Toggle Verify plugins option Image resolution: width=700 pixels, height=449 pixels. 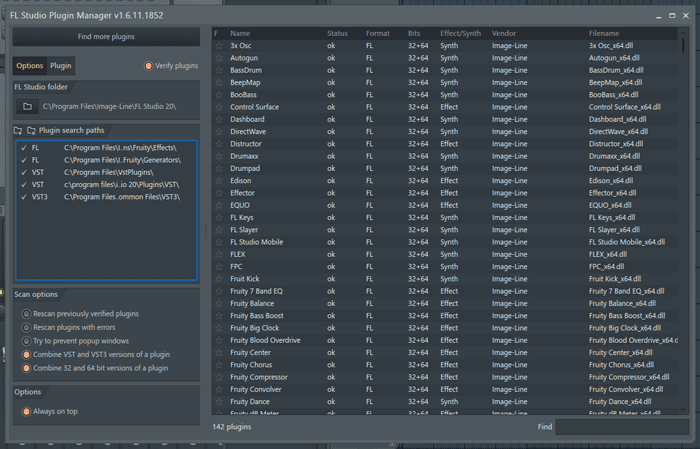(148, 66)
